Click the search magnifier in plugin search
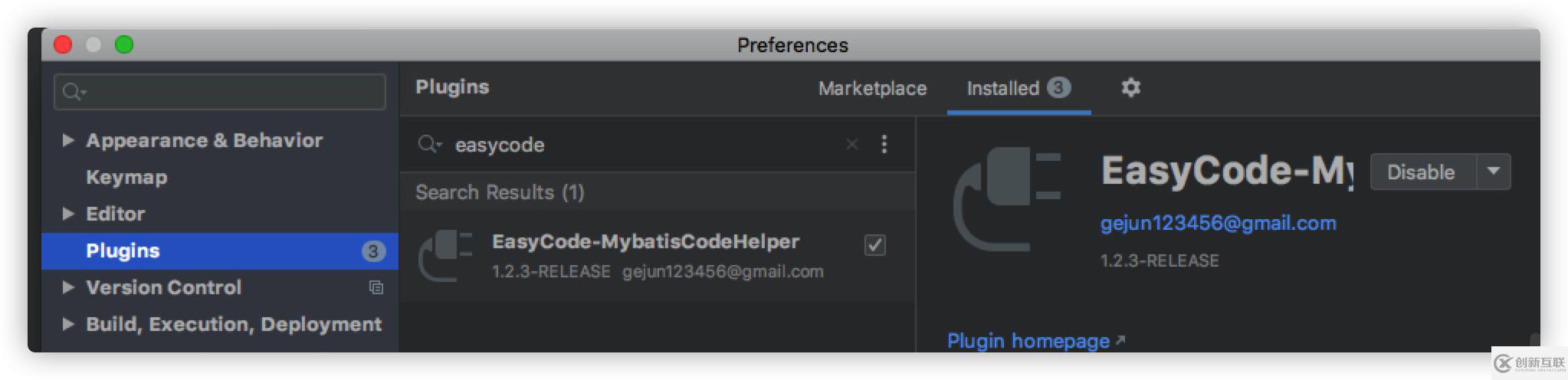The image size is (1568, 380). [x=428, y=144]
